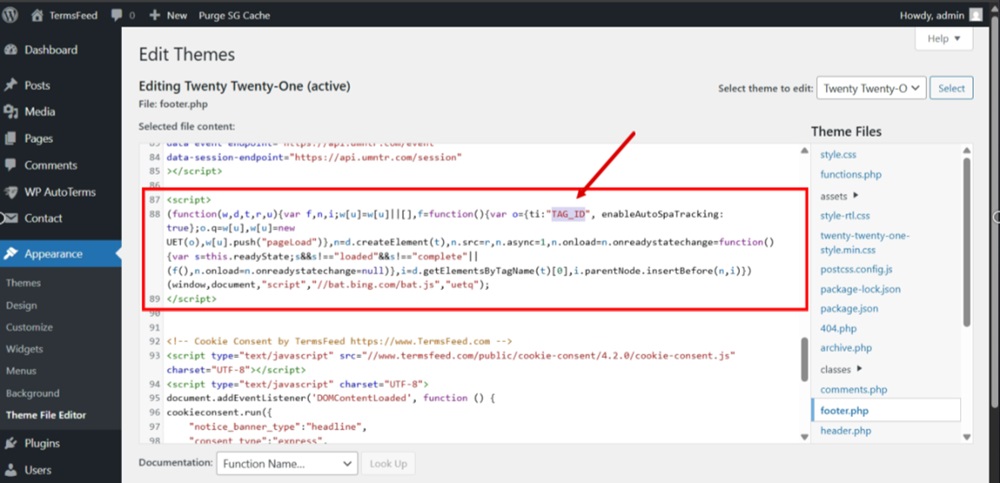Click the Plugins plug icon
The image size is (1000, 483).
[x=10, y=443]
